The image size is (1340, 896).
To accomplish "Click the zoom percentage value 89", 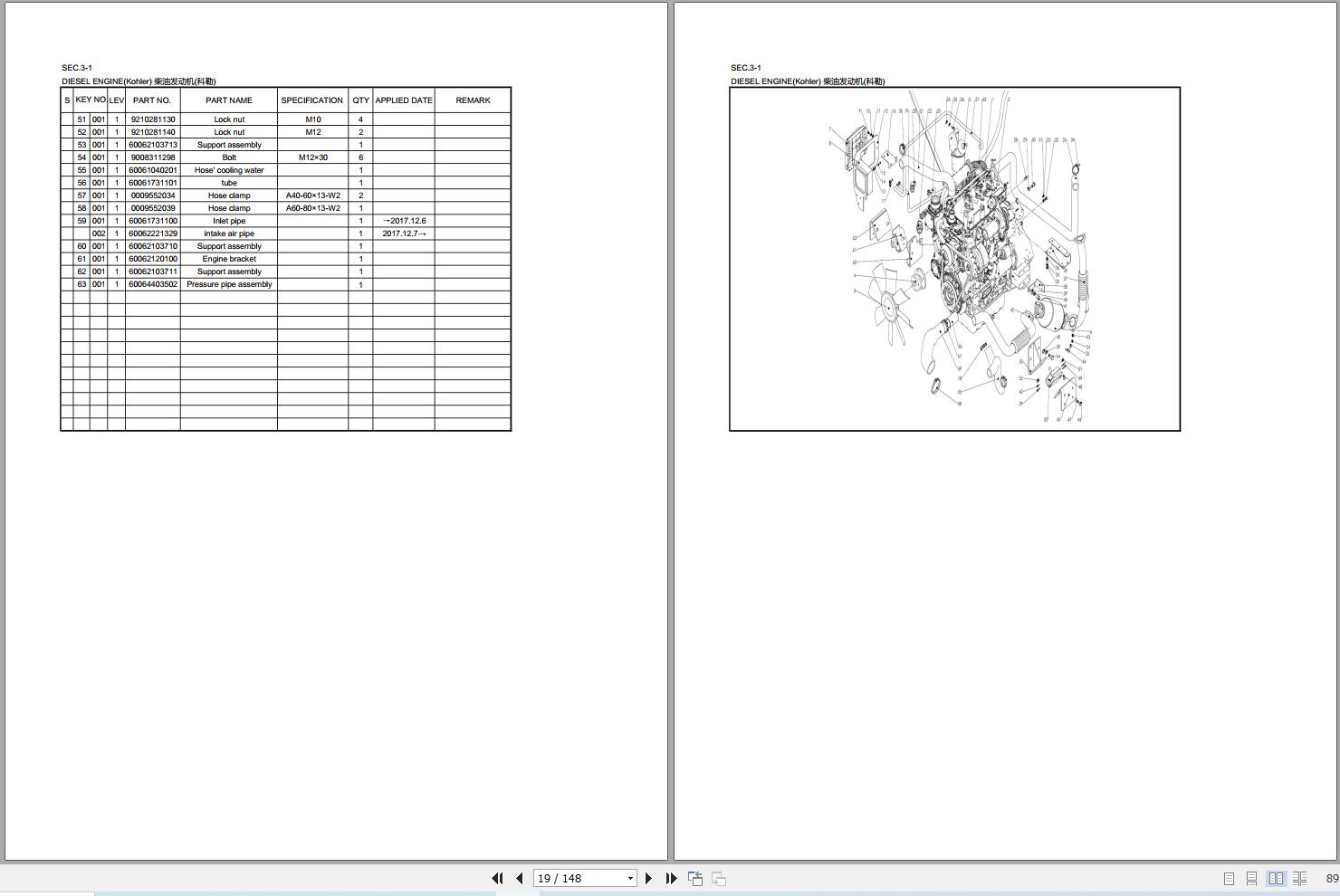I will [x=1332, y=878].
